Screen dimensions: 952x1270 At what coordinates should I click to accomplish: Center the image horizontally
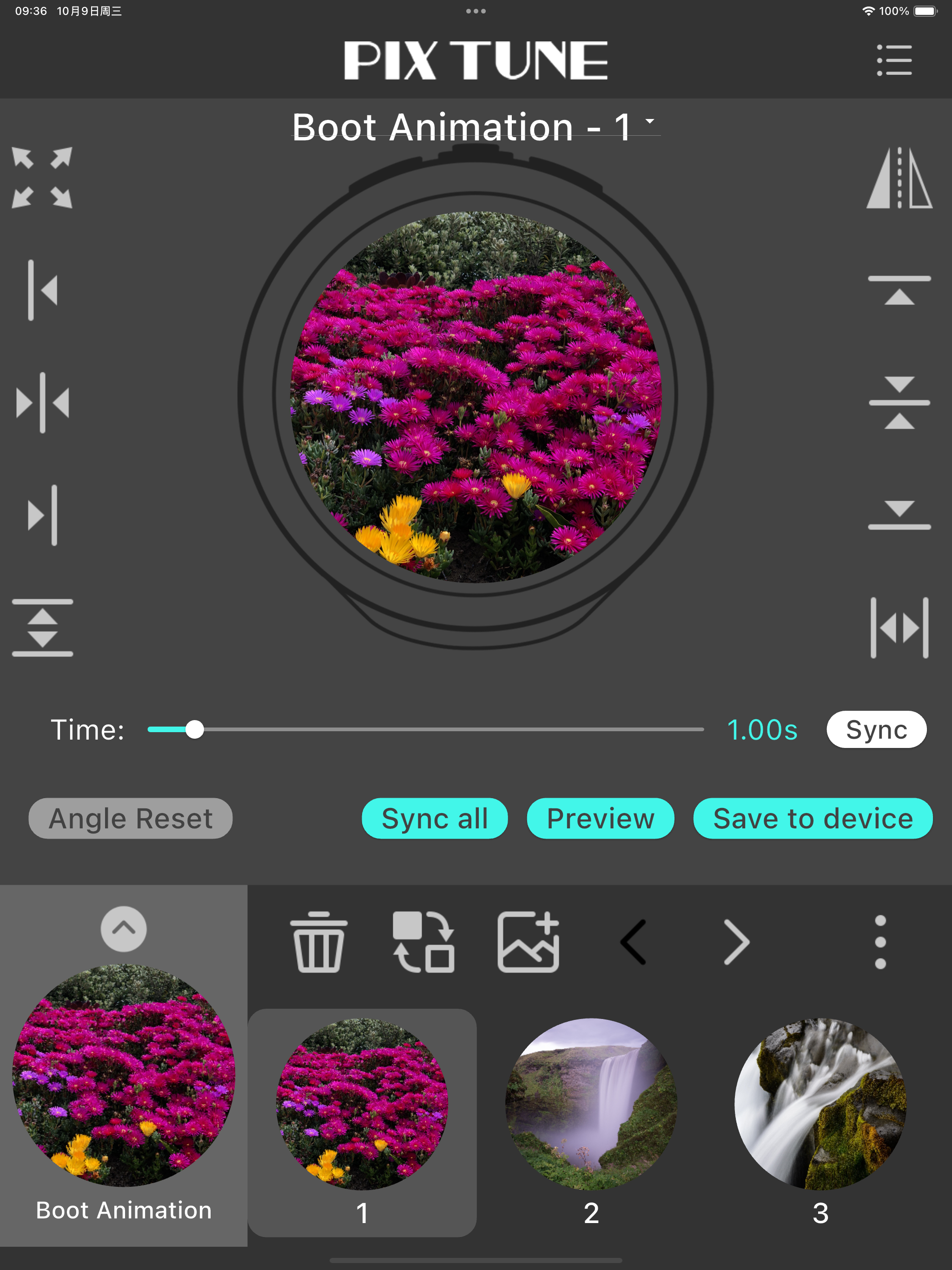pyautogui.click(x=42, y=403)
